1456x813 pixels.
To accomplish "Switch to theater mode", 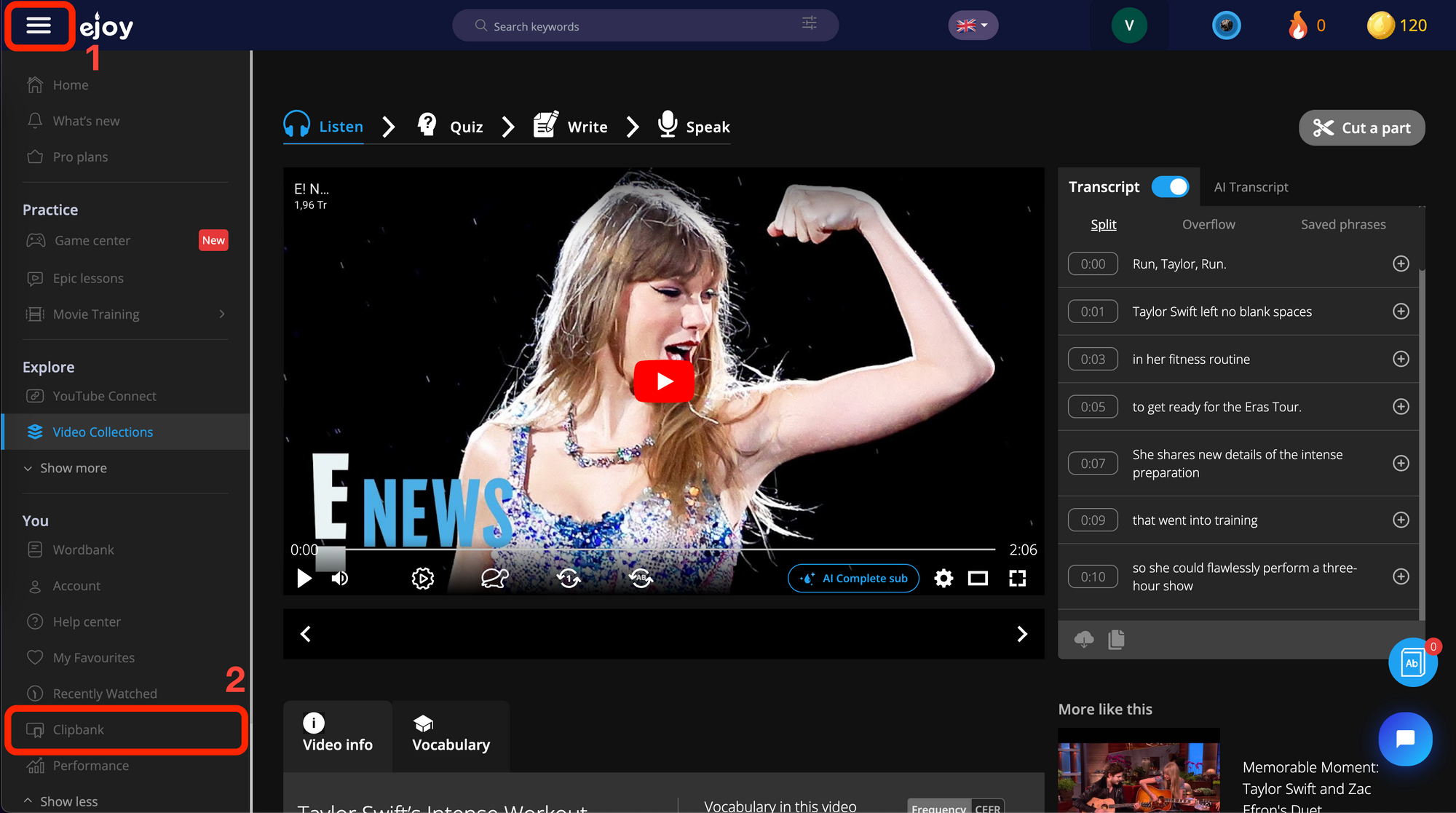I will 978,578.
